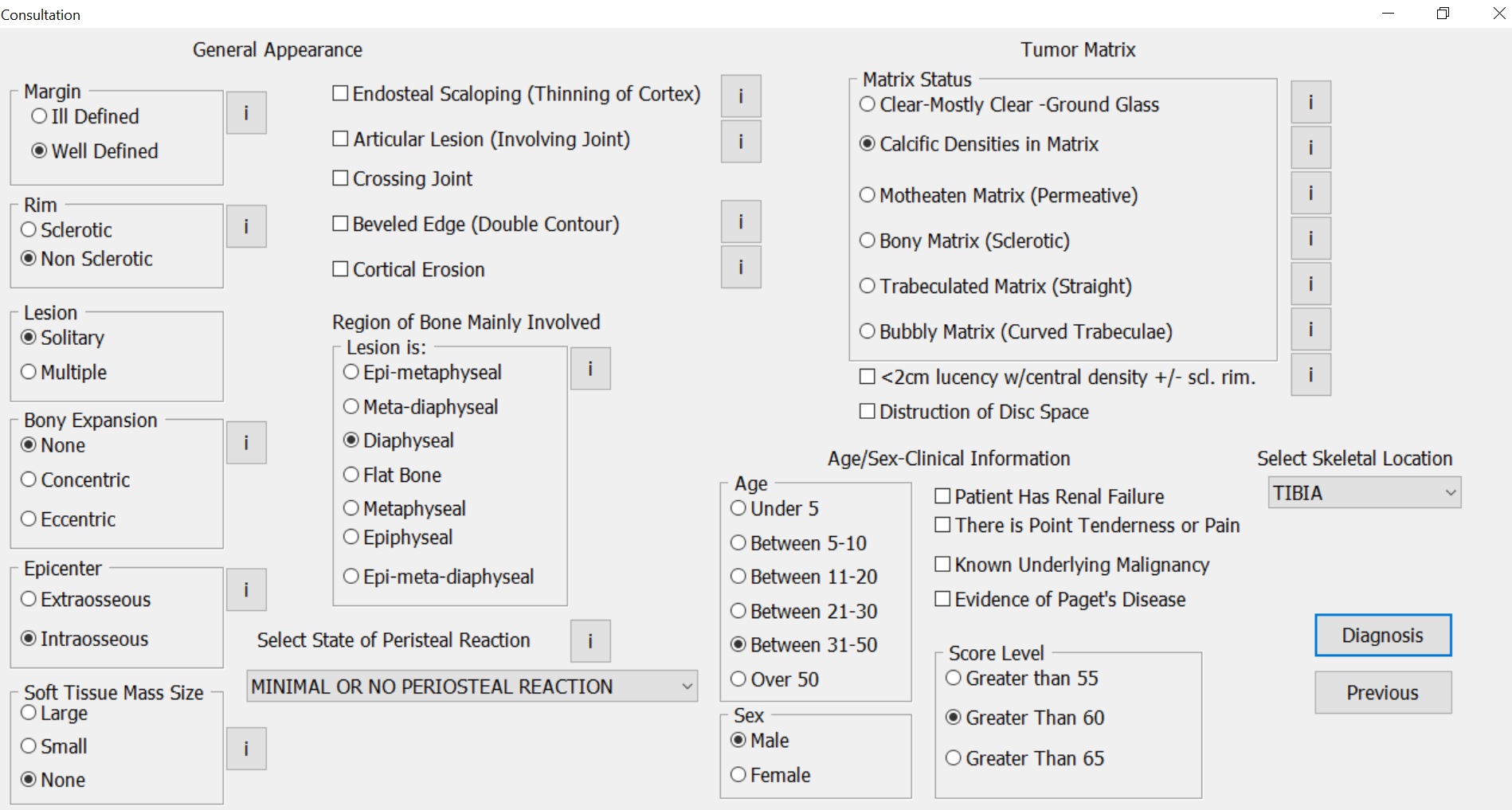
Task: Open info button beside Soft Tissue Mass Size
Action: [x=246, y=749]
